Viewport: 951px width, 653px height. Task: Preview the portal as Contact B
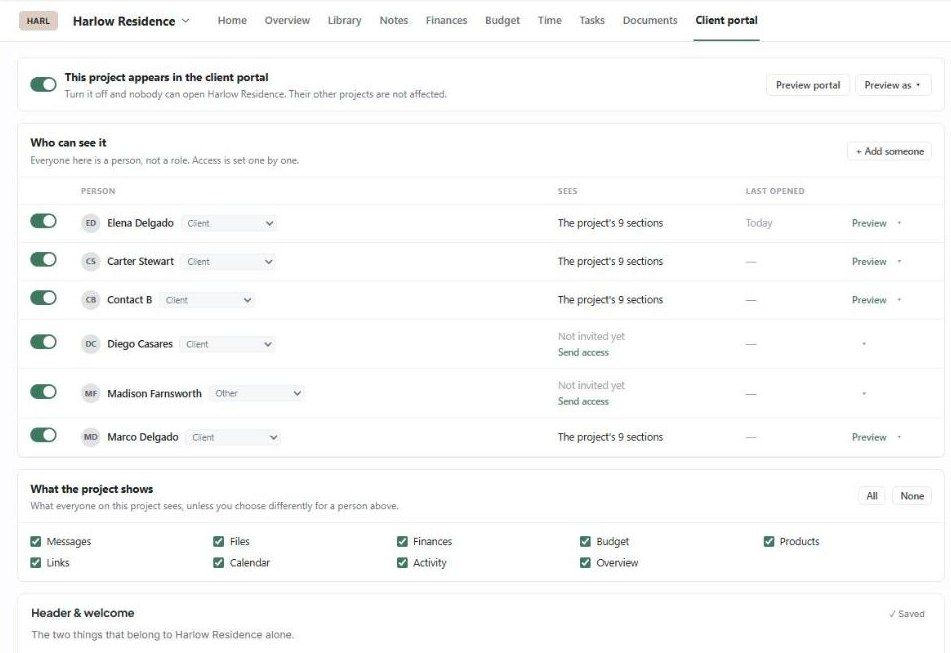869,300
